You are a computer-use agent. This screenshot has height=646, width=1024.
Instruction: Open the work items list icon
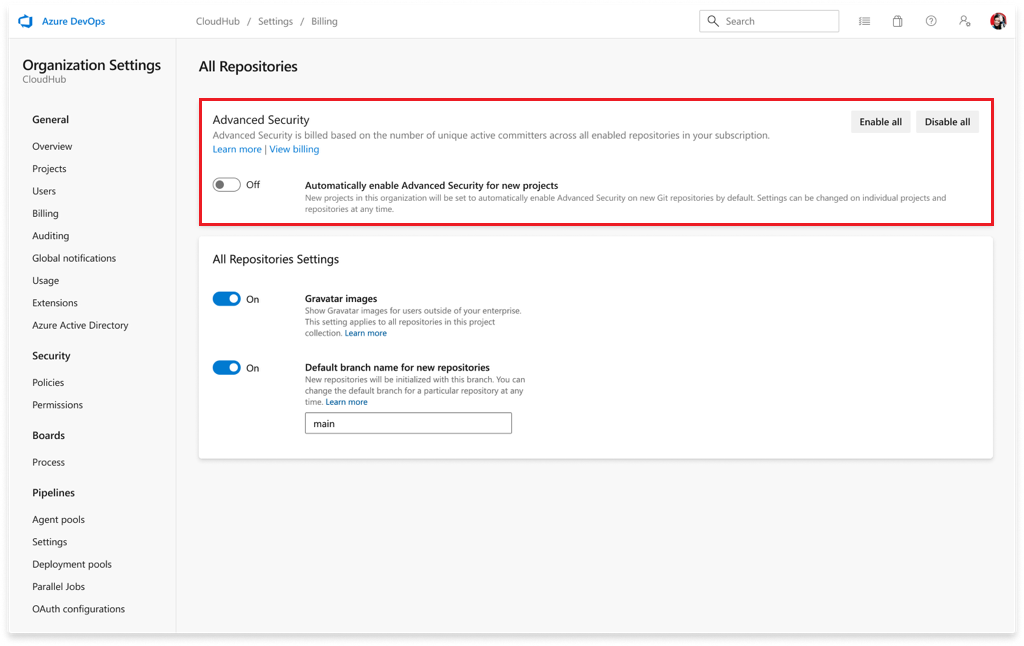864,21
